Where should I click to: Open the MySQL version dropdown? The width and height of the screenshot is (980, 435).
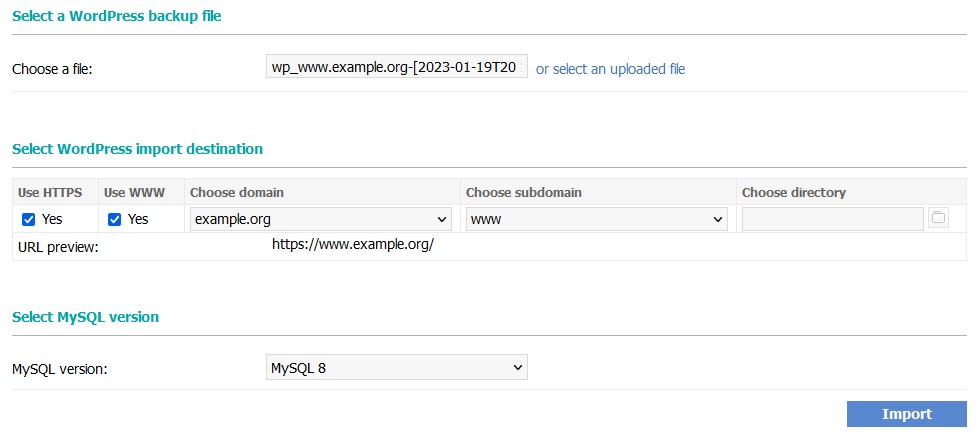click(x=397, y=368)
